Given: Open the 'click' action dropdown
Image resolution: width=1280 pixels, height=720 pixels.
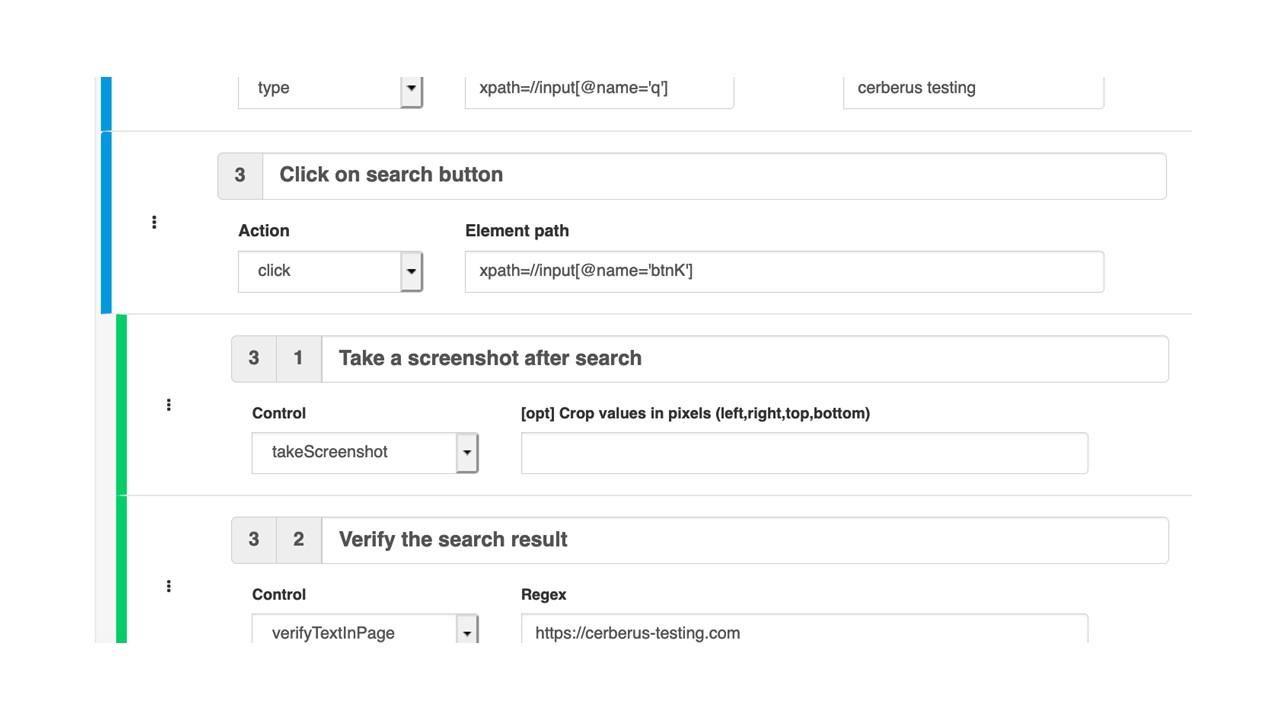Looking at the screenshot, I should coord(411,271).
